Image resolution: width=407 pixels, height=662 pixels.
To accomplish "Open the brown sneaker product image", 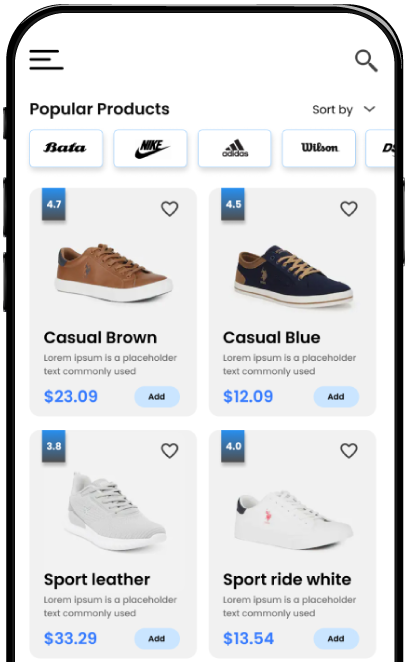I will tap(113, 272).
